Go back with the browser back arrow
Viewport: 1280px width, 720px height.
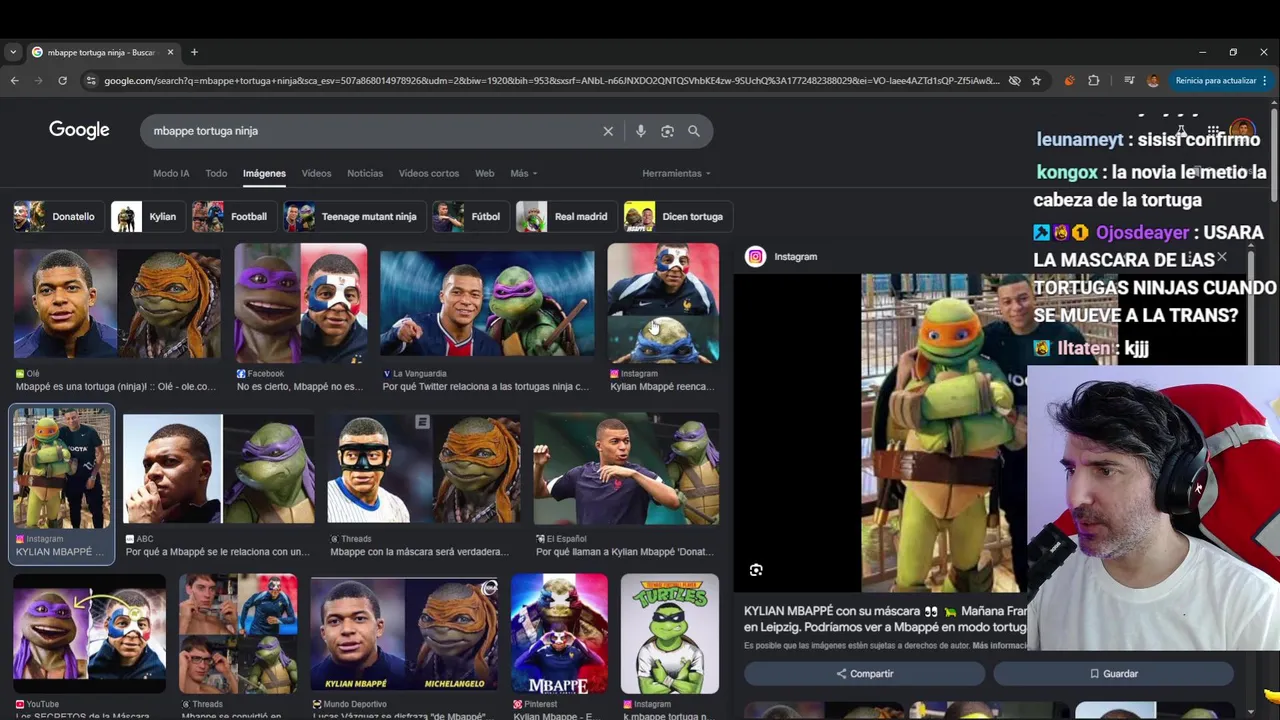(14, 80)
